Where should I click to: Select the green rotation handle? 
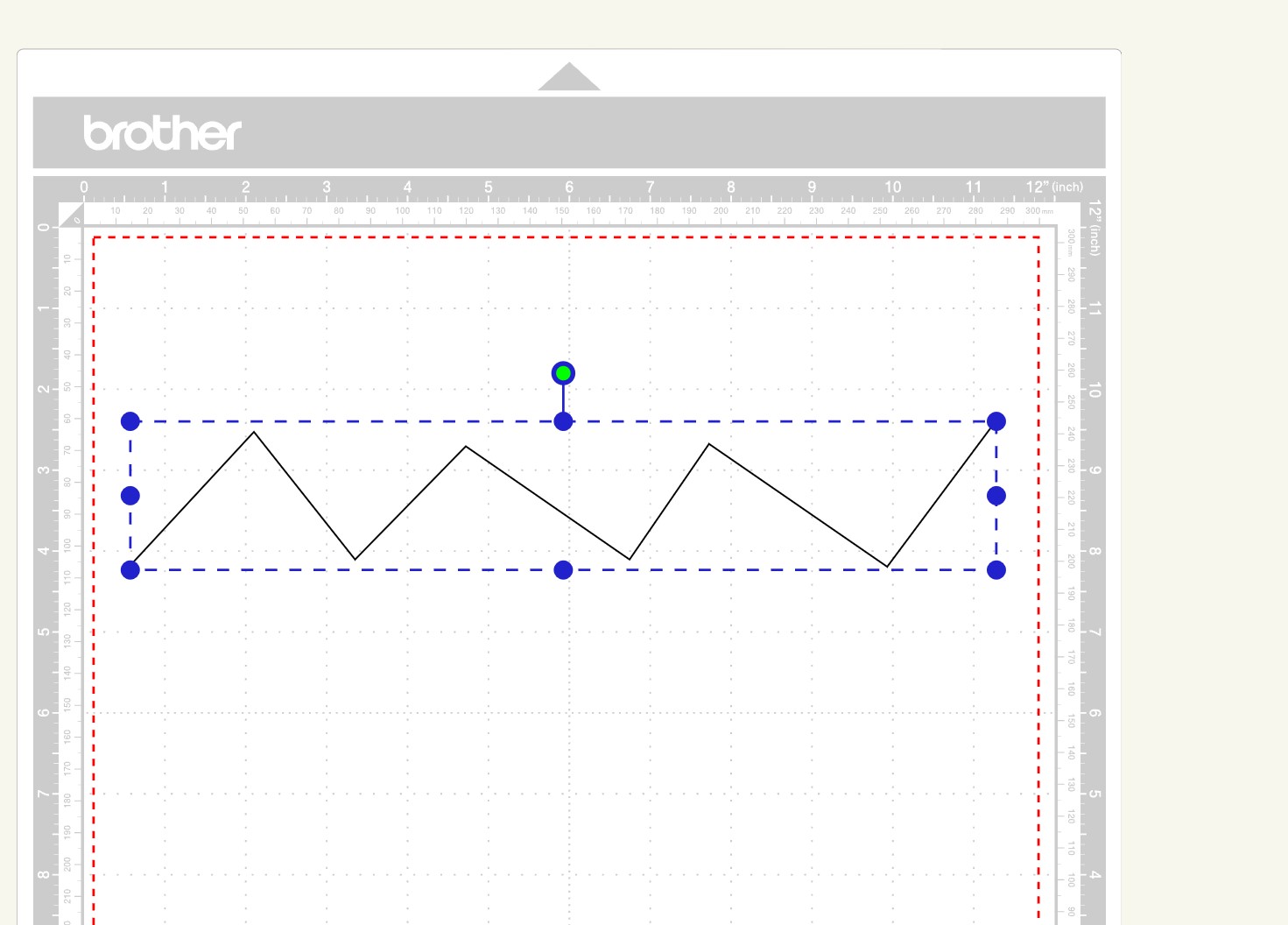563,372
